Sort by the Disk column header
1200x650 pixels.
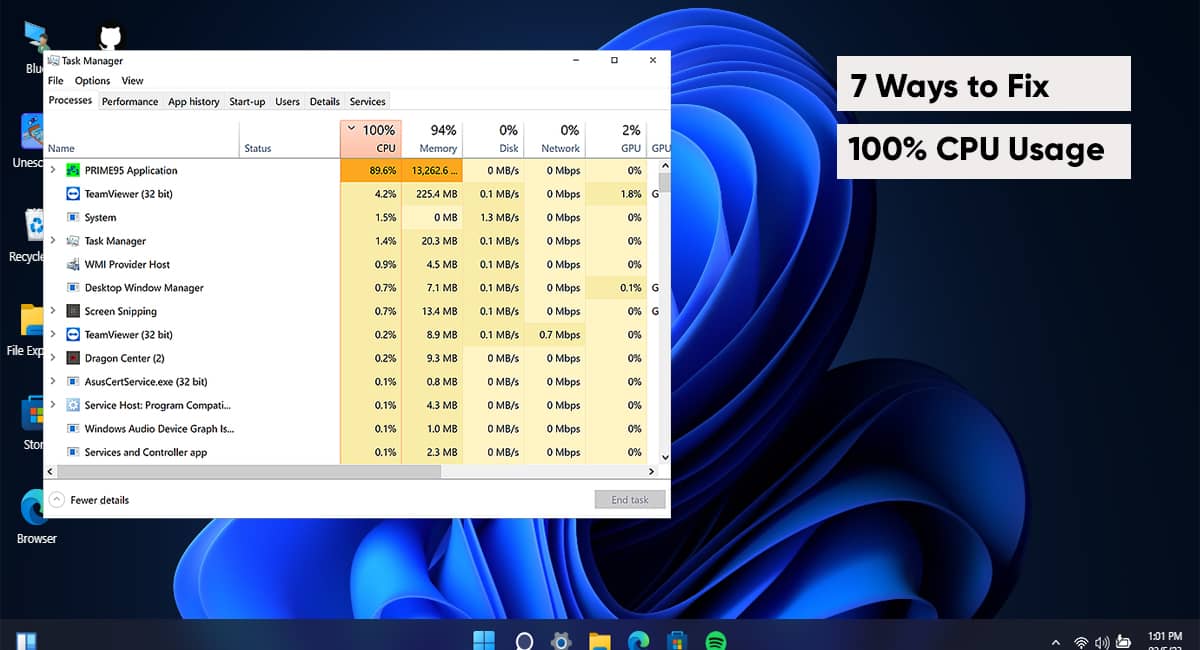pyautogui.click(x=493, y=139)
